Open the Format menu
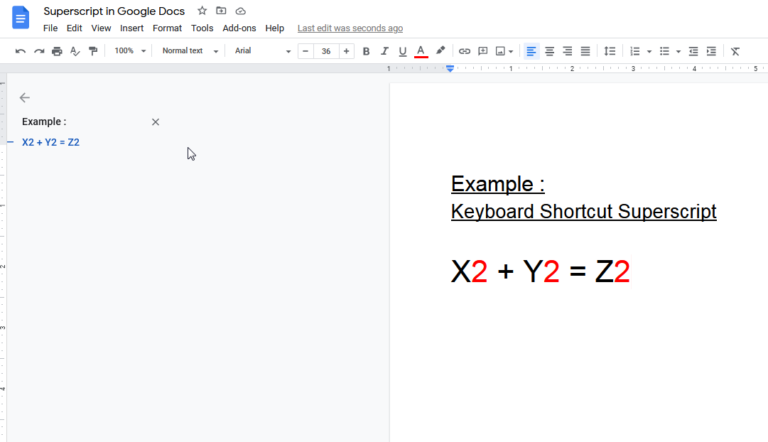 [167, 28]
